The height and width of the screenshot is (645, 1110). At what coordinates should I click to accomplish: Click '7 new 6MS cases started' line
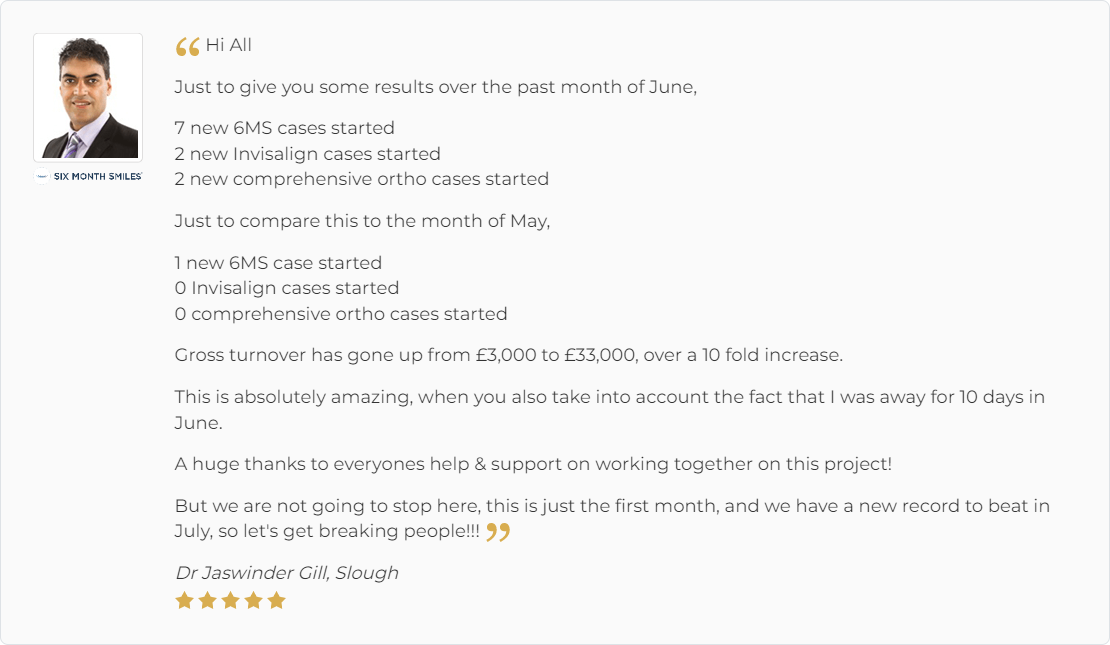point(285,128)
